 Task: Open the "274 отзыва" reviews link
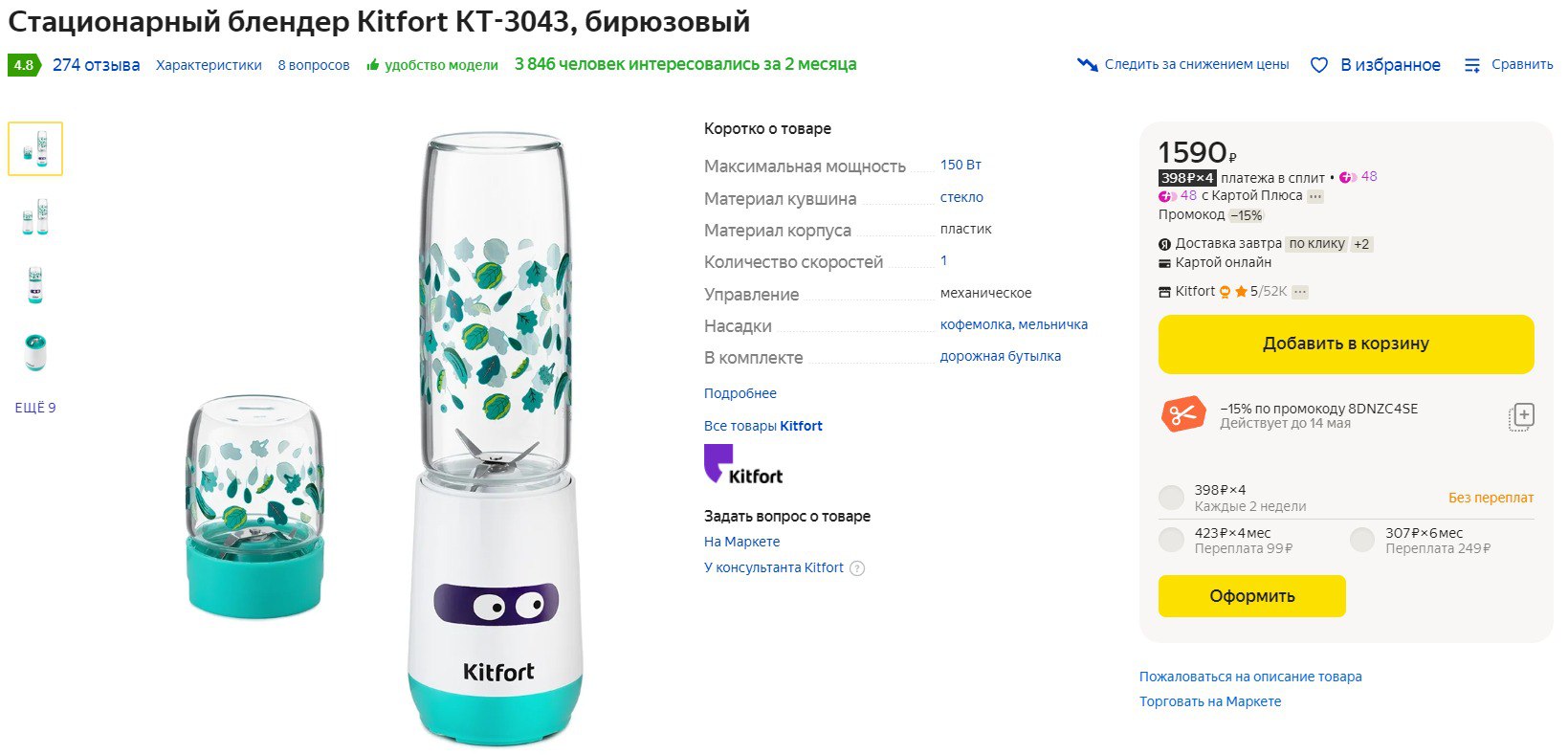click(96, 65)
